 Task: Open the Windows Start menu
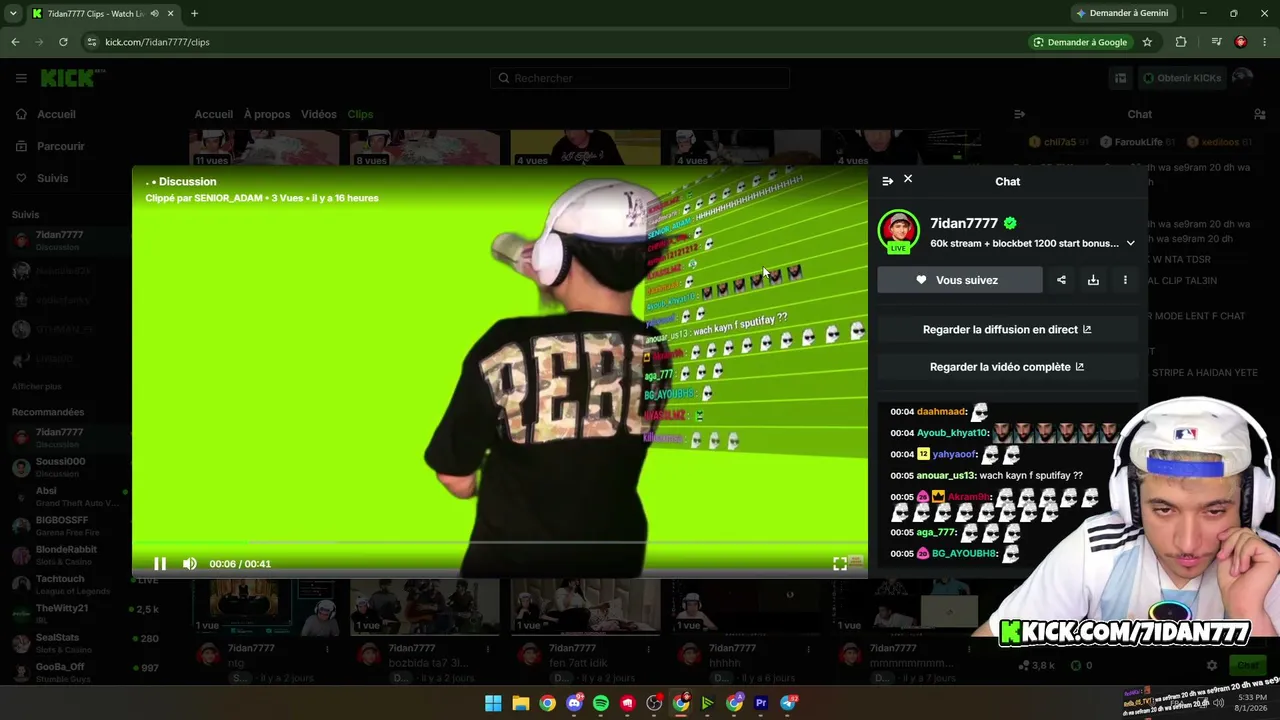coord(493,703)
